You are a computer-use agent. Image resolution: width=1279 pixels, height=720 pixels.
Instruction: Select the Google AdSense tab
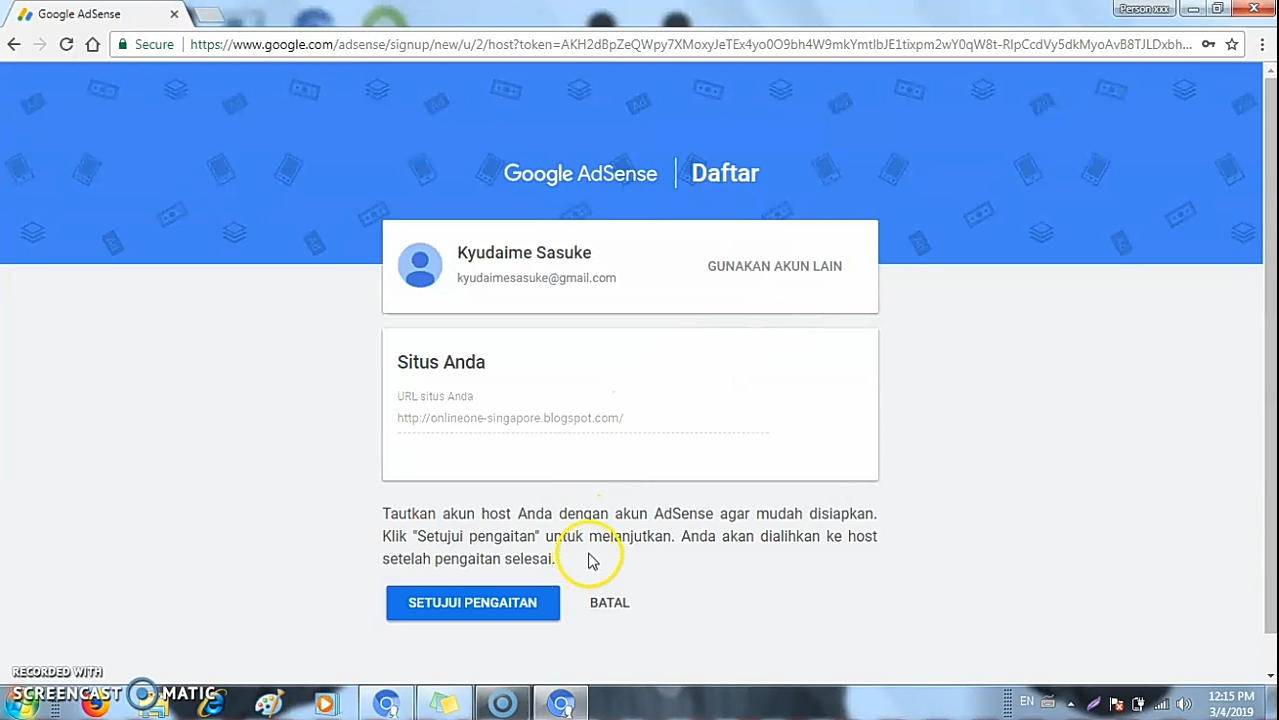97,14
